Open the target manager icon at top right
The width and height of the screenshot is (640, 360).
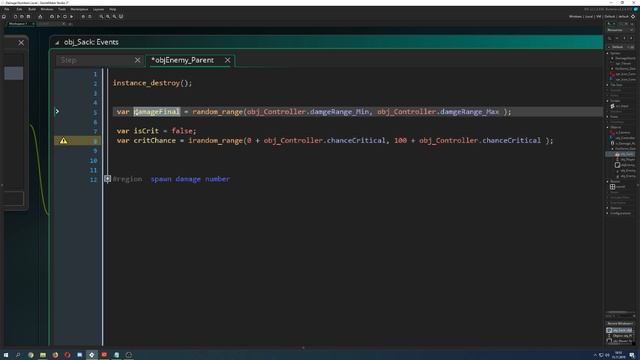click(633, 17)
